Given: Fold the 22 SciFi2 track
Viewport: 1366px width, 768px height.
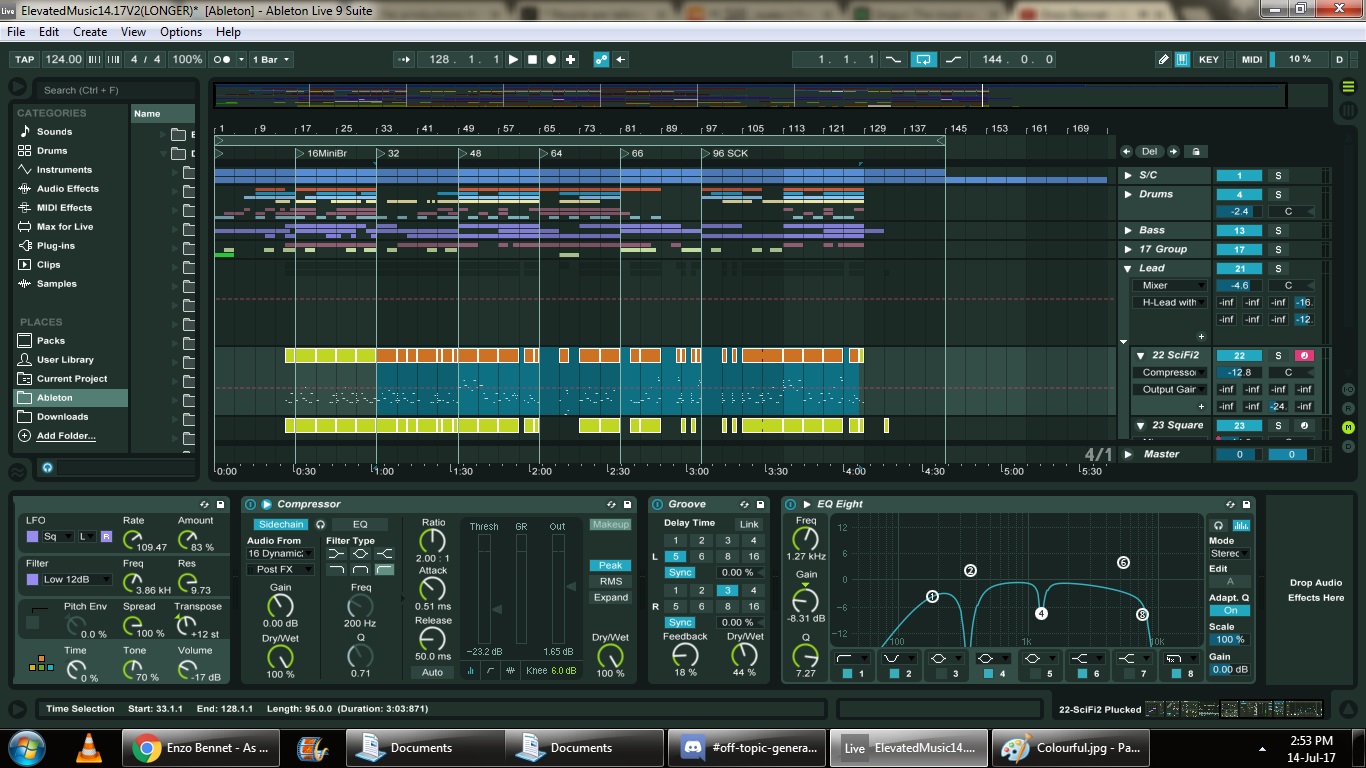Looking at the screenshot, I should (x=1141, y=355).
